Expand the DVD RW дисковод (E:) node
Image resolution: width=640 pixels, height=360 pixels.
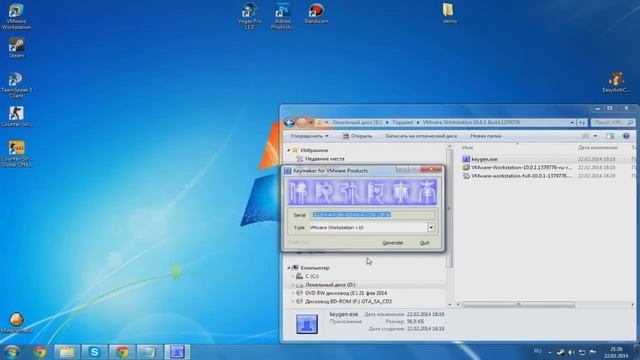pyautogui.click(x=293, y=293)
